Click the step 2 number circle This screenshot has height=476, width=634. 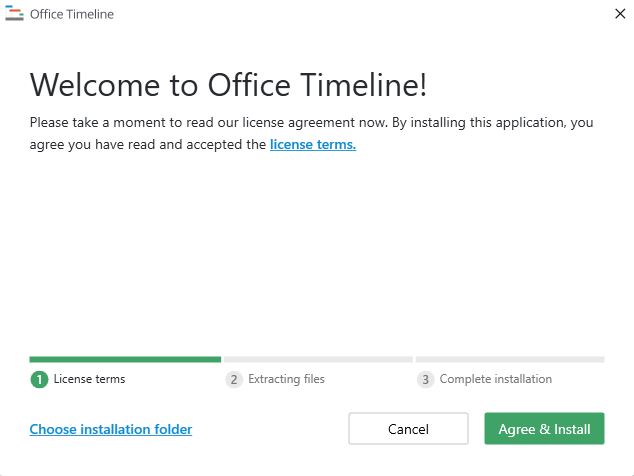tap(234, 379)
